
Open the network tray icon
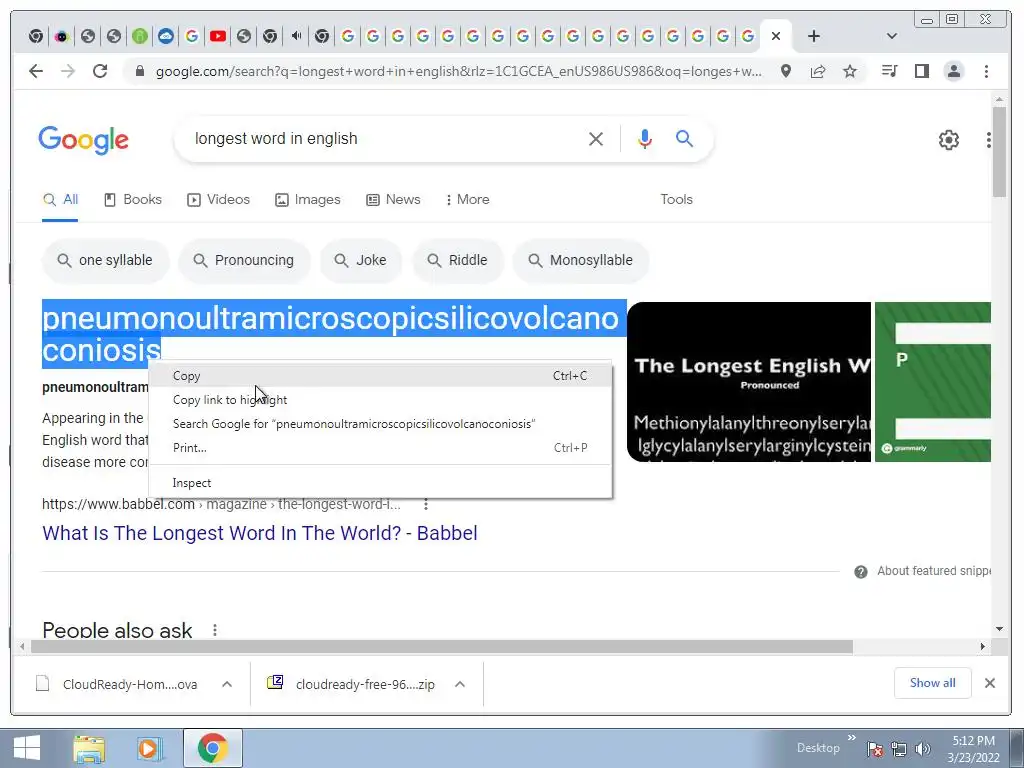pos(899,749)
